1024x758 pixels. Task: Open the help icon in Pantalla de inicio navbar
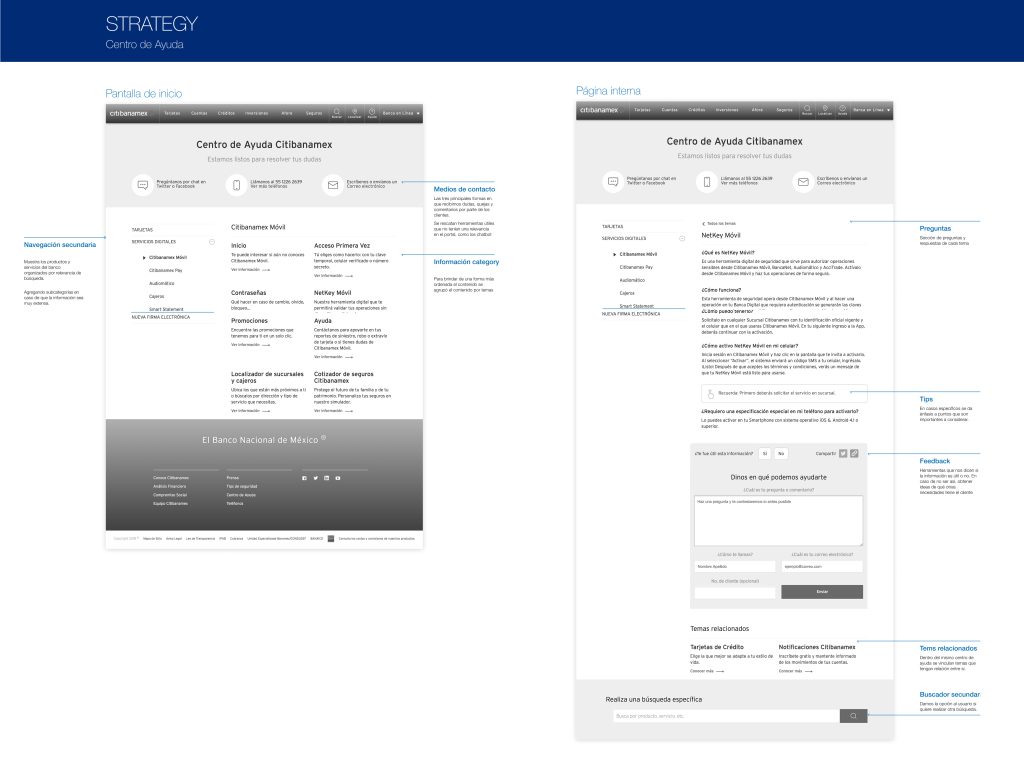[372, 113]
